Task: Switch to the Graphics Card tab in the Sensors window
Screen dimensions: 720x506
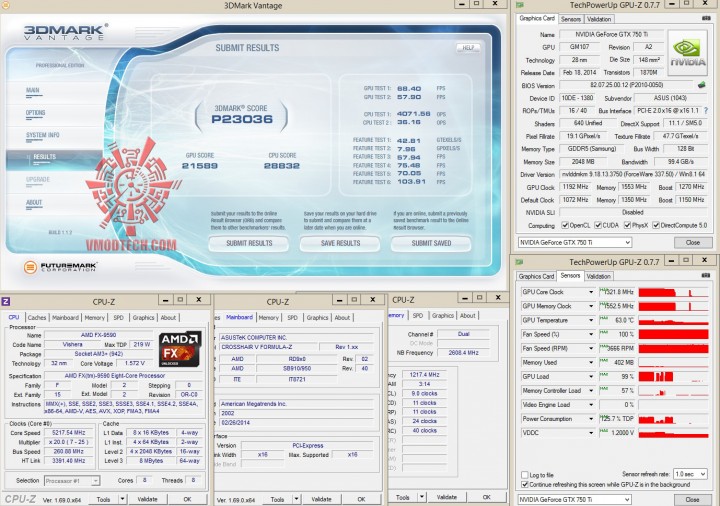Action: pyautogui.click(x=536, y=276)
